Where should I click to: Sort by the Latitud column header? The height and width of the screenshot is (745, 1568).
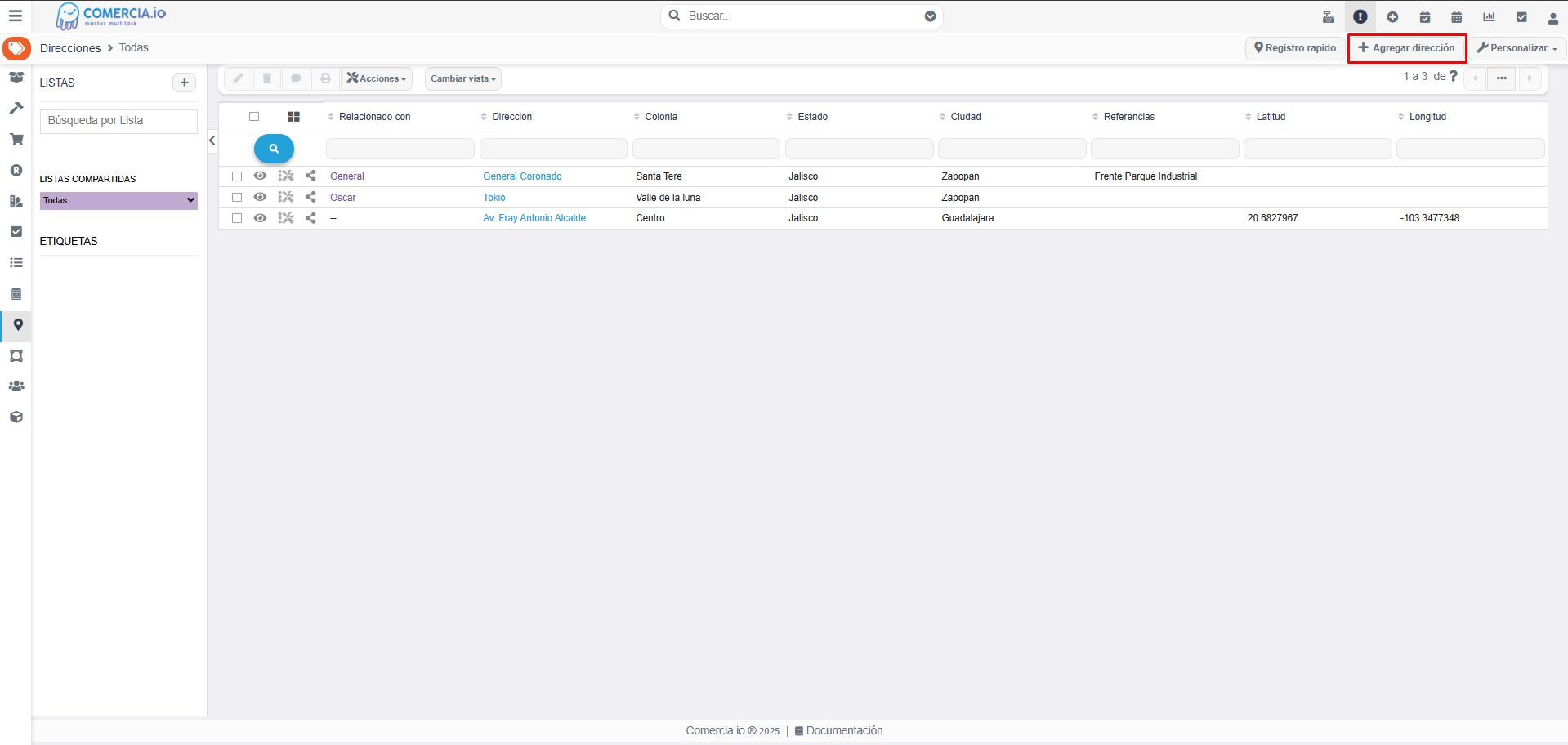[x=1271, y=117]
